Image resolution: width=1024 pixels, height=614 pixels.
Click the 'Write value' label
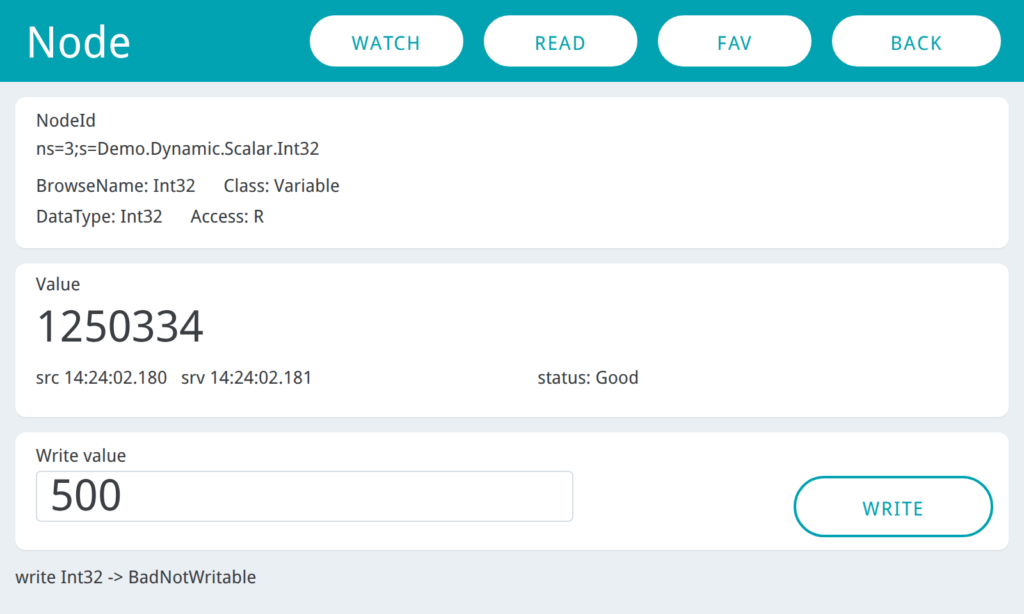[81, 455]
